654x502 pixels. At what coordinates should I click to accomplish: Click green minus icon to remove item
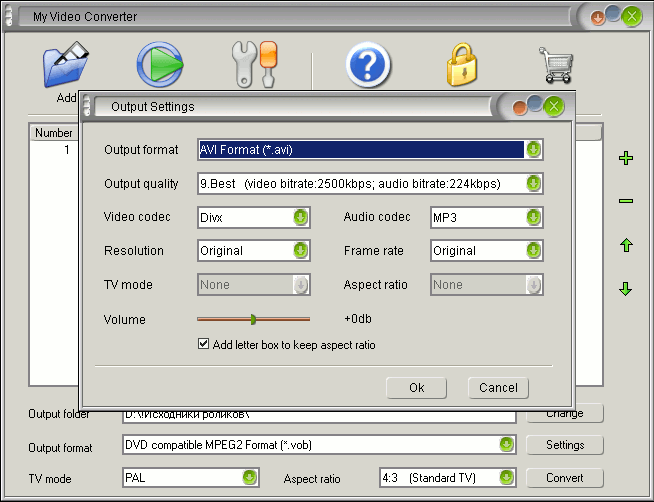coord(626,201)
